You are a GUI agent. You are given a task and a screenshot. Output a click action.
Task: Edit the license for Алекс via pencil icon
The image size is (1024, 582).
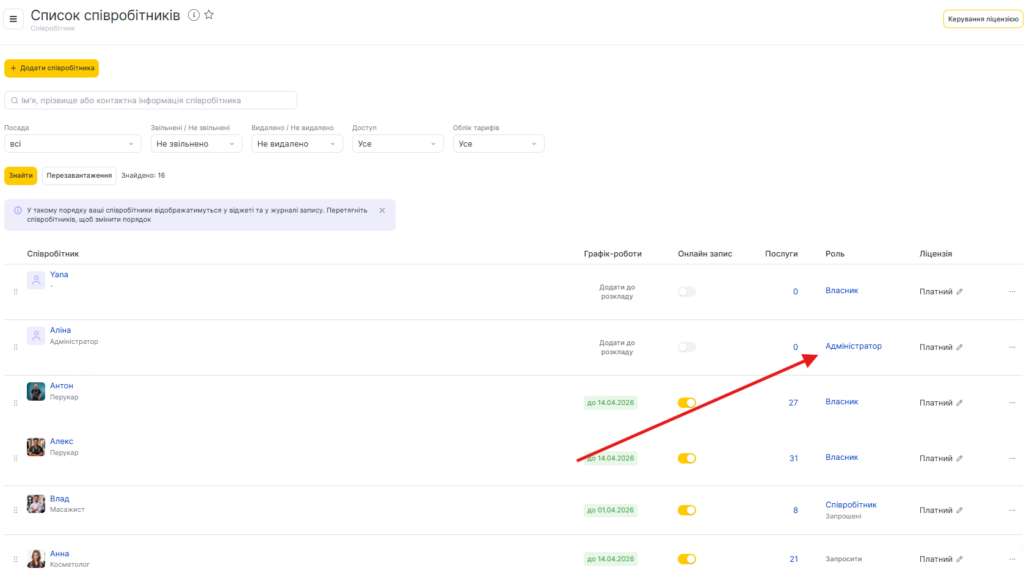click(959, 458)
